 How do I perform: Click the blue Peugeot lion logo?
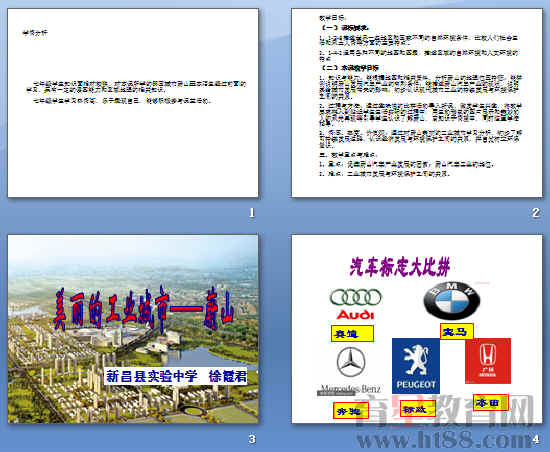point(416,366)
